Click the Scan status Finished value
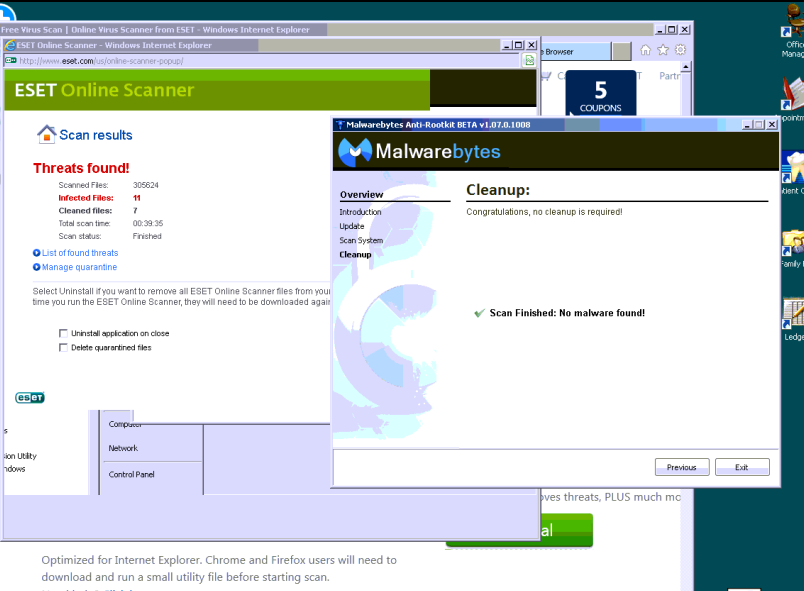 tap(147, 236)
